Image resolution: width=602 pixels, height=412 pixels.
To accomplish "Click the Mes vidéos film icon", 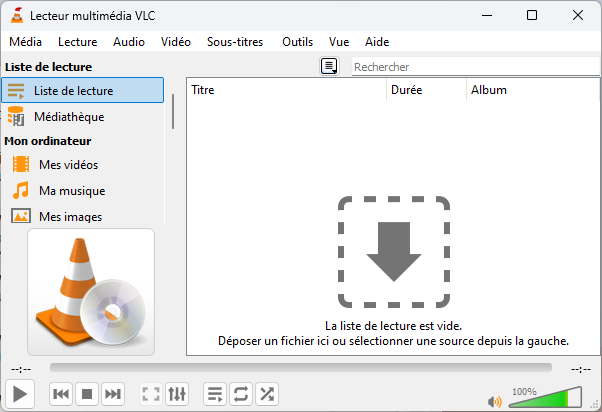I will [x=21, y=164].
